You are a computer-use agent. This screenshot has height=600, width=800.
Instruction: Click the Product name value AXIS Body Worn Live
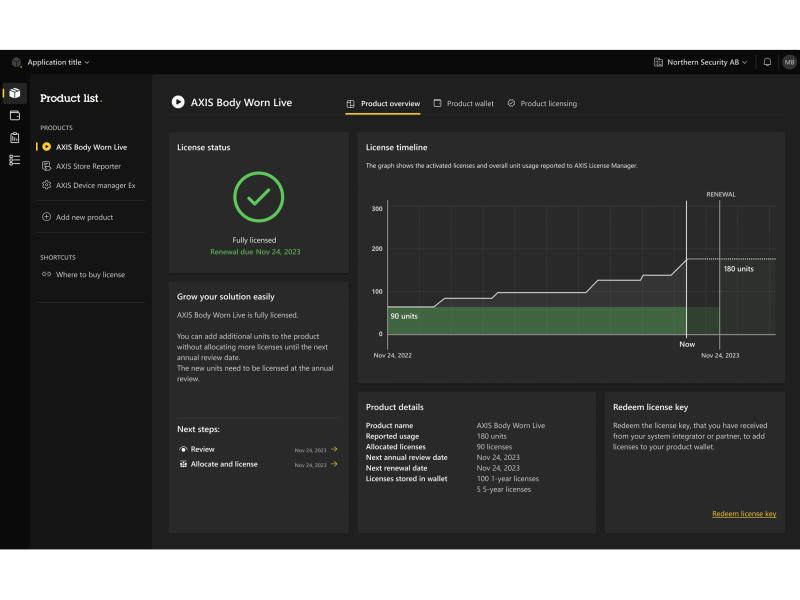tap(511, 426)
